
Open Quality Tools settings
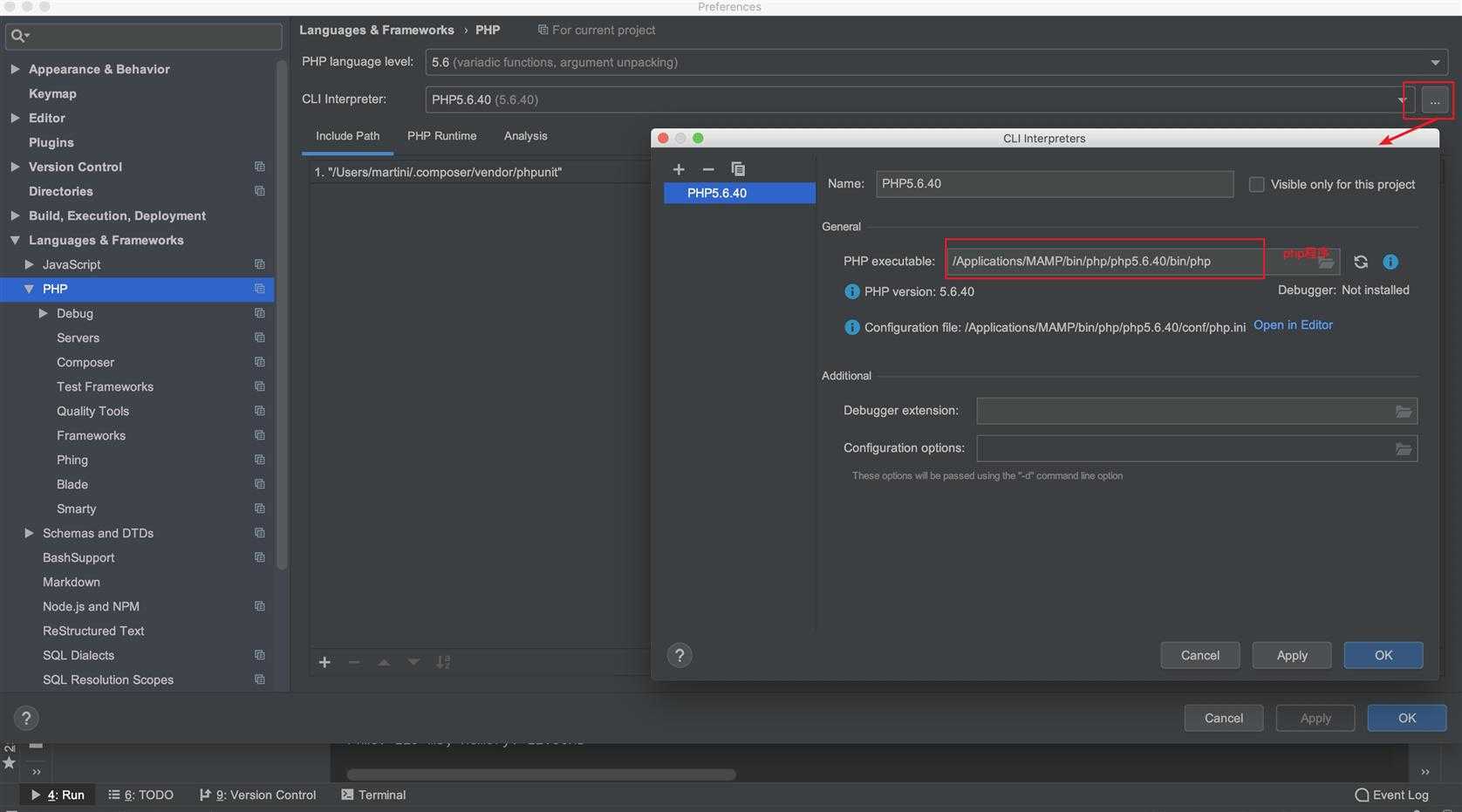pos(92,411)
